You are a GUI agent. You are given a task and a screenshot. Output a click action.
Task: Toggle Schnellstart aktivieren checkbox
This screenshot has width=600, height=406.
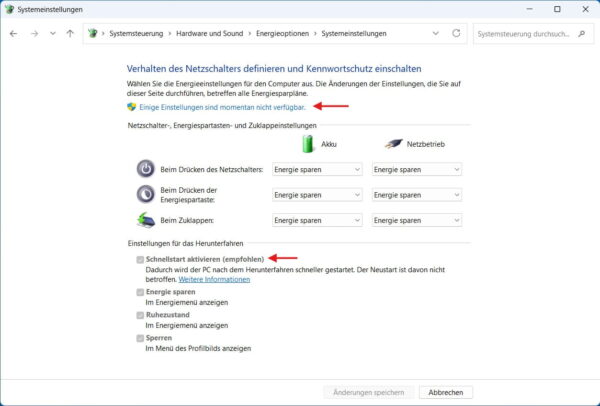[x=140, y=260]
